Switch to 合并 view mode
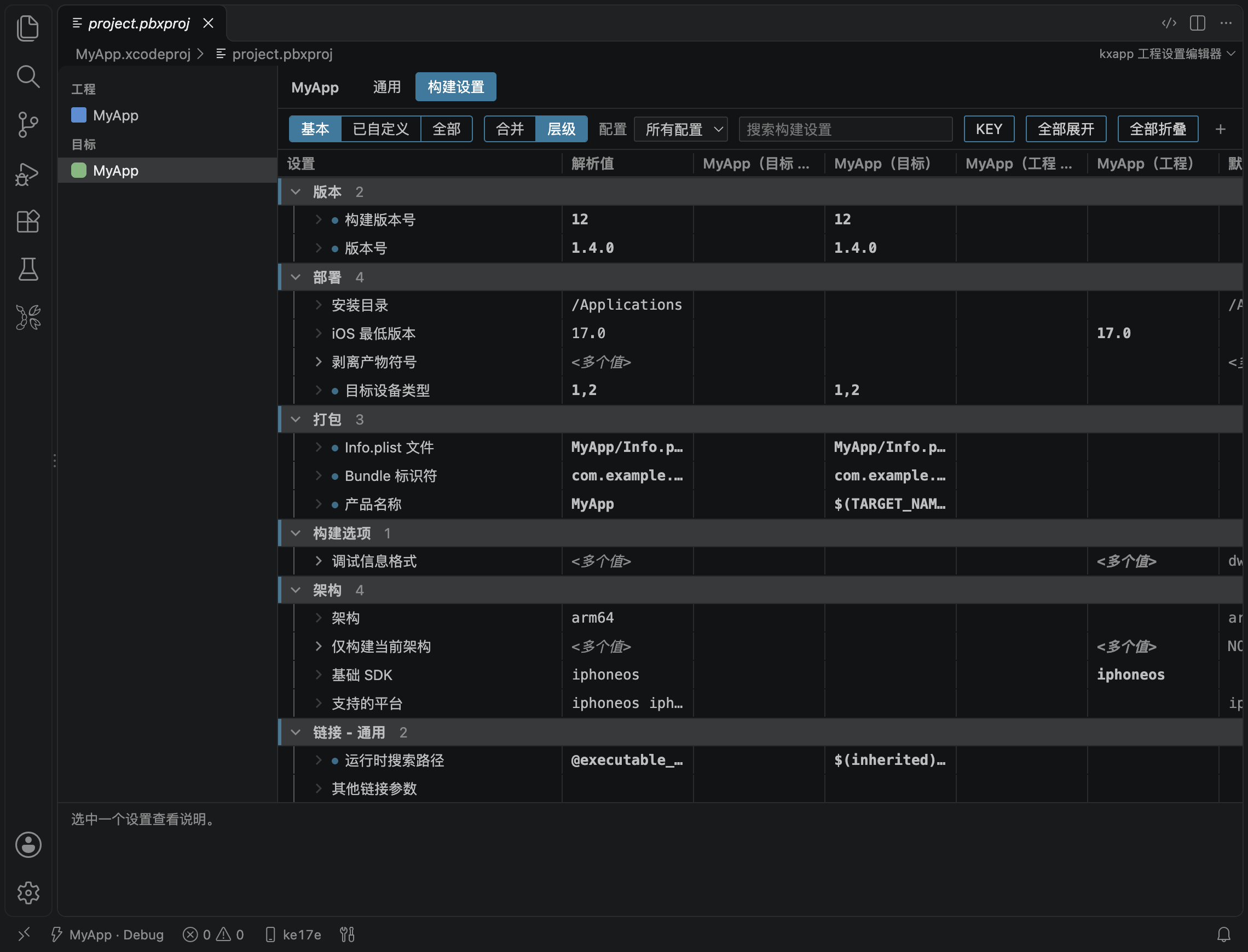 pos(510,129)
